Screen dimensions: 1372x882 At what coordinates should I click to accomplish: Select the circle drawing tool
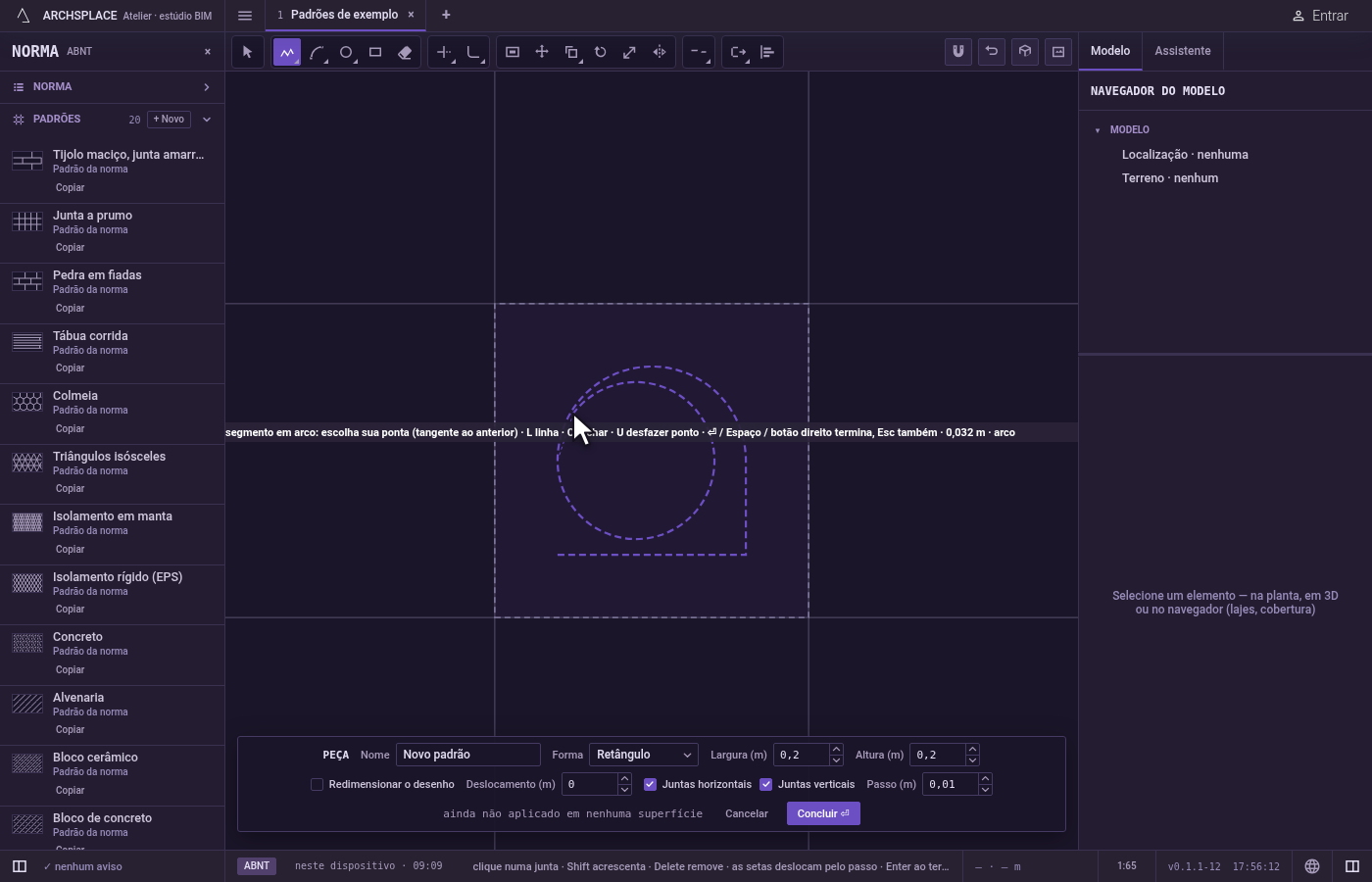click(346, 52)
